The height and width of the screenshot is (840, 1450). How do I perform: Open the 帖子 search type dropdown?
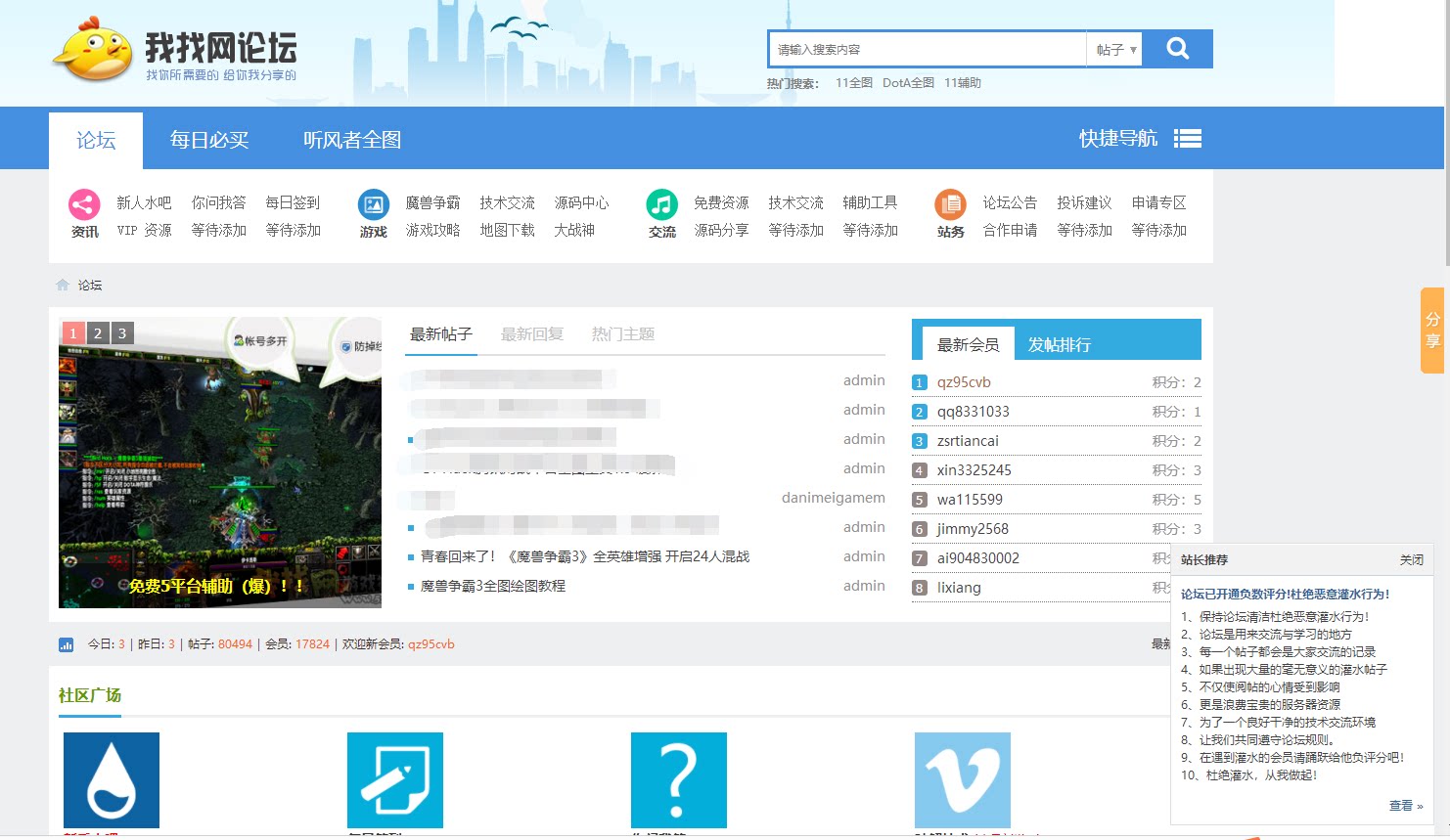click(x=1114, y=49)
